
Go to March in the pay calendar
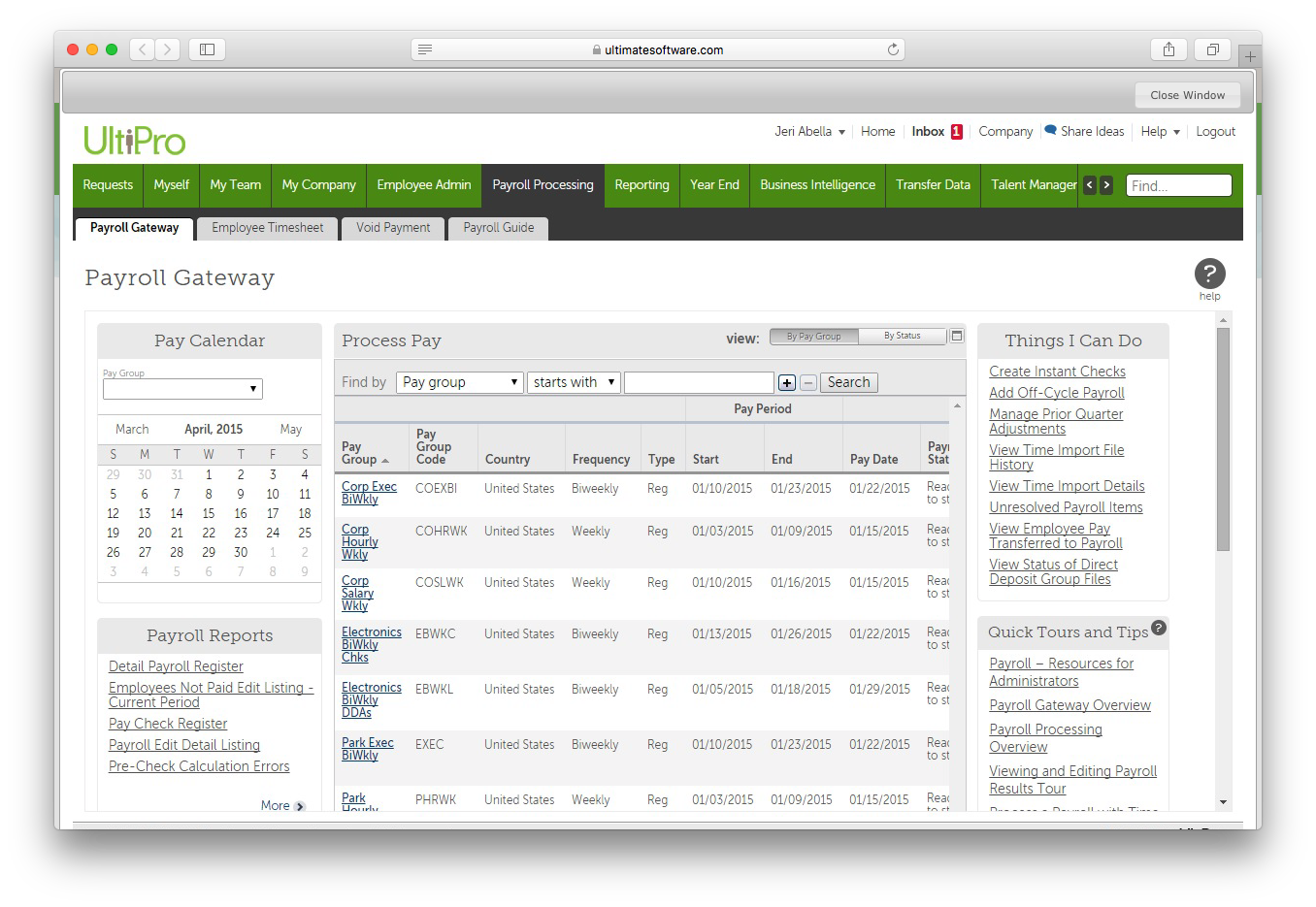point(132,429)
